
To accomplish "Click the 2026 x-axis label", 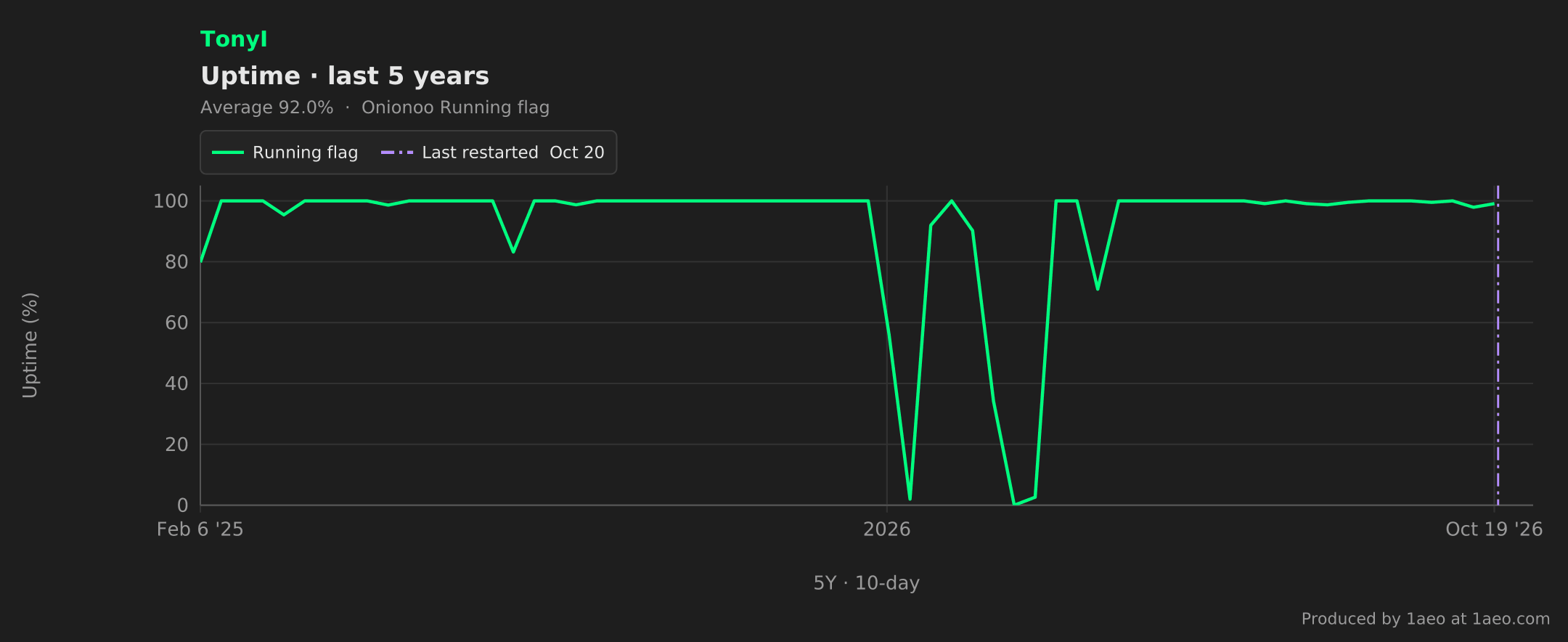I will [886, 529].
